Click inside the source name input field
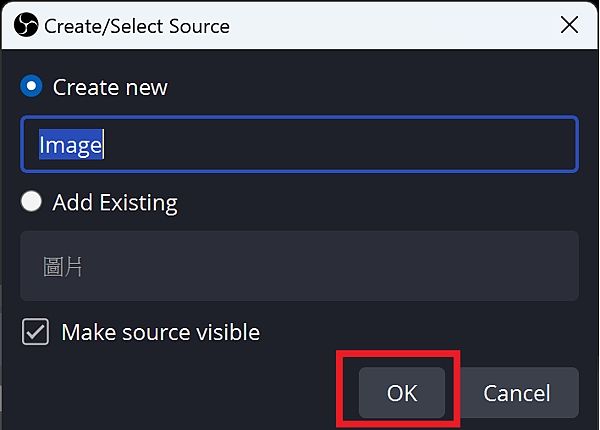This screenshot has height=430, width=600. [300, 145]
